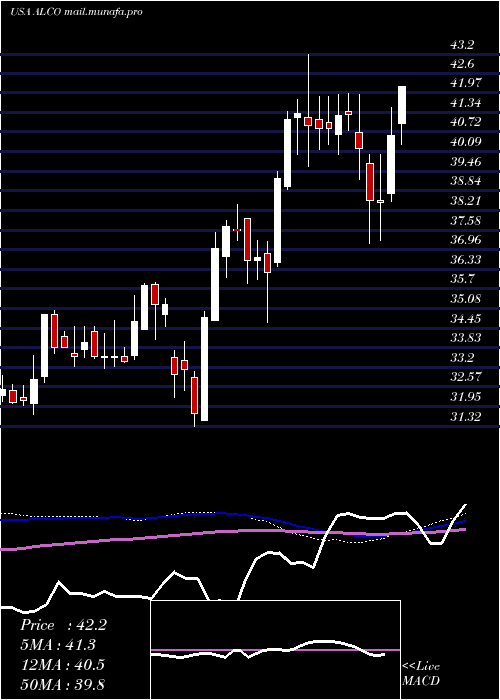This screenshot has width=500, height=700.
Task: Select the 35.08 price axis label
Action: click(x=466, y=299)
